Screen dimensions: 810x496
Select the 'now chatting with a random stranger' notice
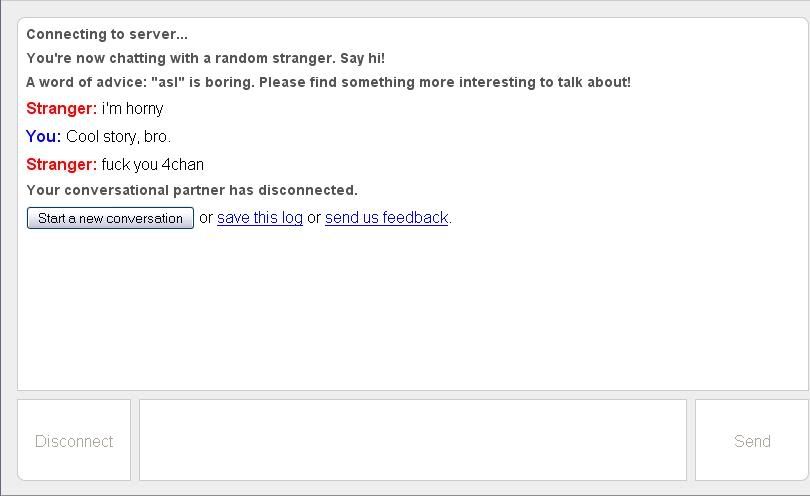pyautogui.click(x=180, y=58)
